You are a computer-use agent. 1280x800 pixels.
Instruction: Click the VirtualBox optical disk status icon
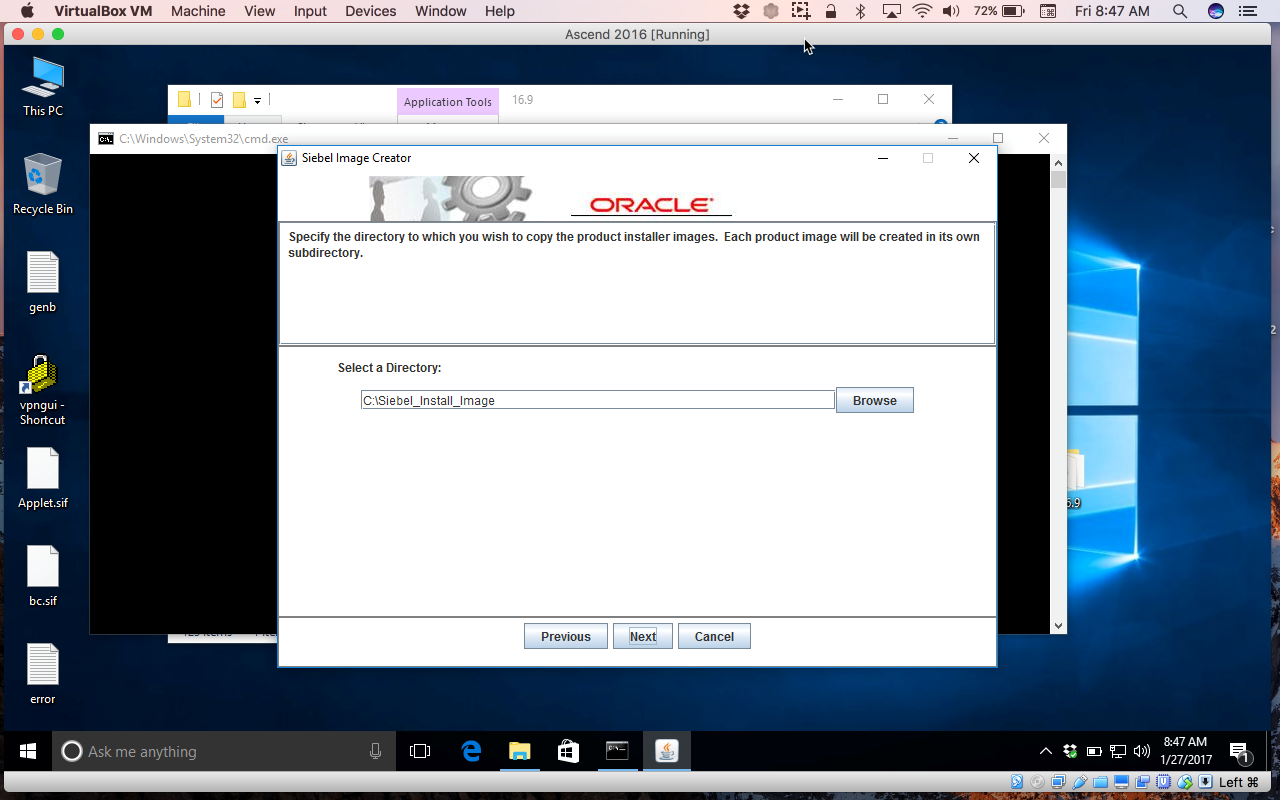(1036, 782)
